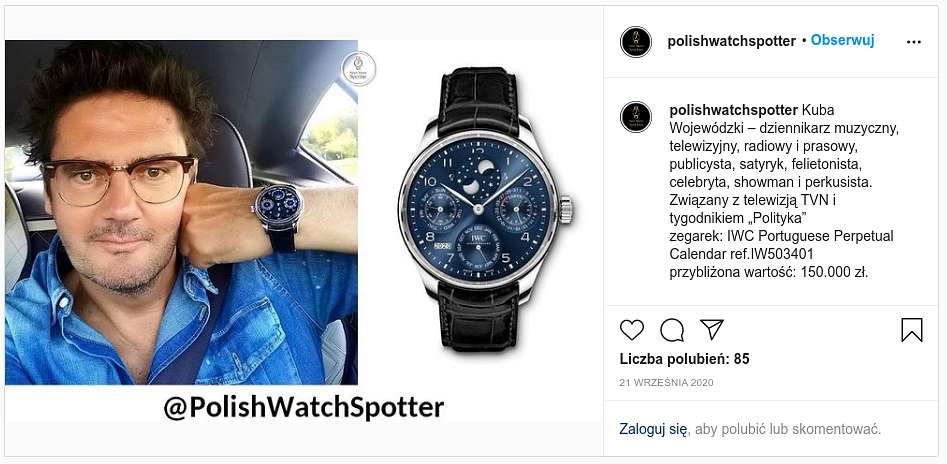Click Zaloguj się to log in
This screenshot has width=947, height=464.
(x=653, y=430)
